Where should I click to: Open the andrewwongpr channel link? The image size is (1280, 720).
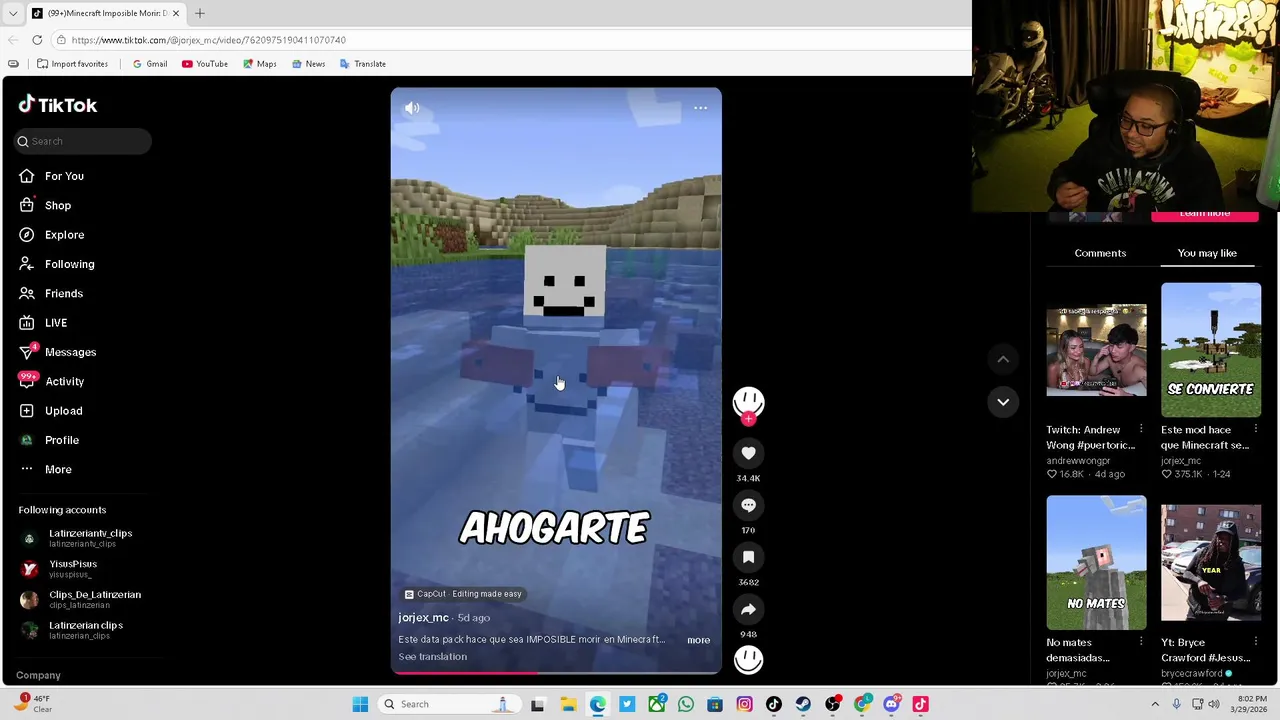(1078, 461)
